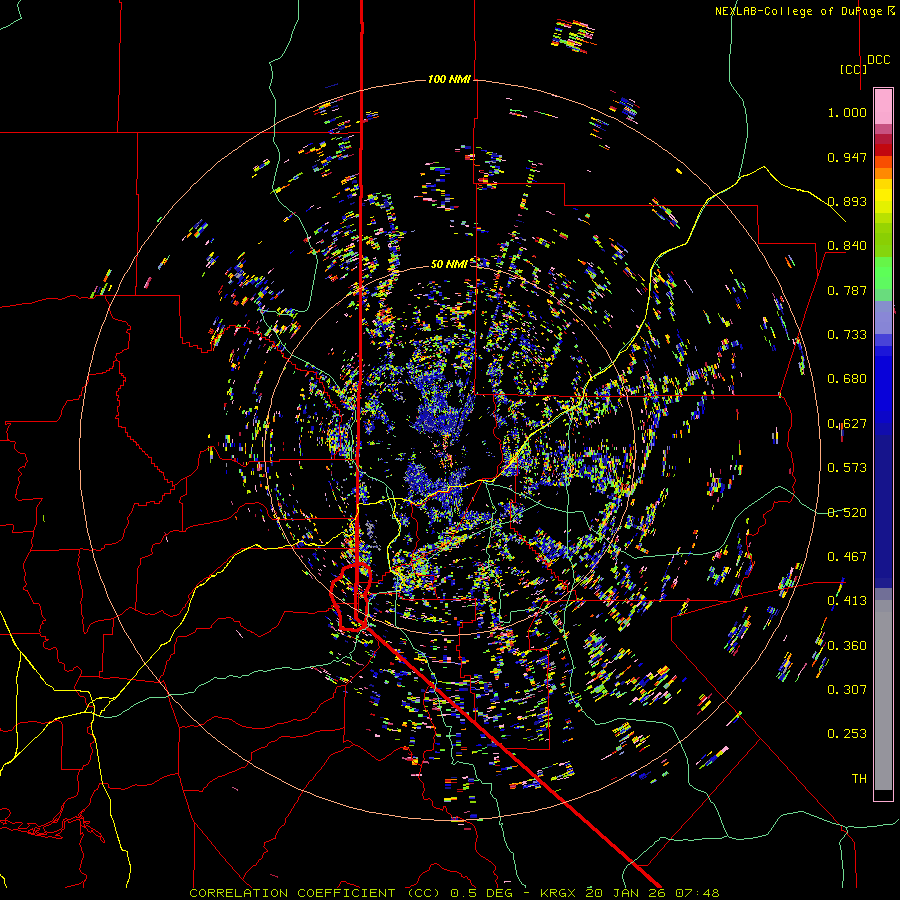Select the 0.733 scale value

pyautogui.click(x=847, y=335)
